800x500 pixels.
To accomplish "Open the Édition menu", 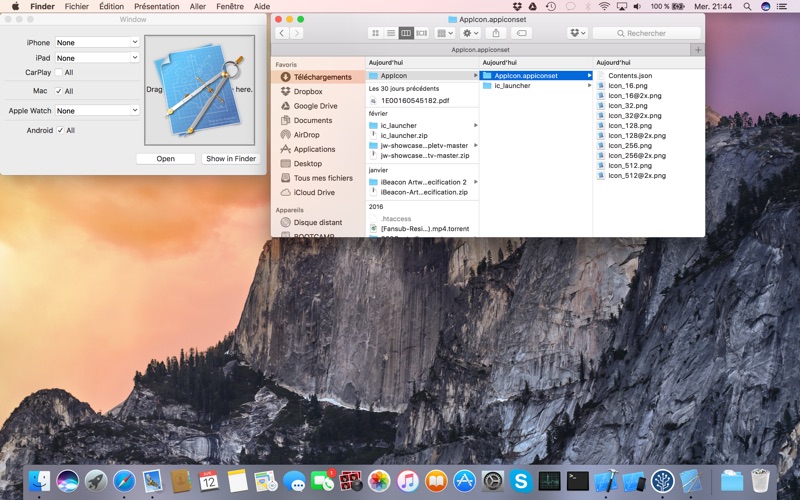I will click(111, 6).
